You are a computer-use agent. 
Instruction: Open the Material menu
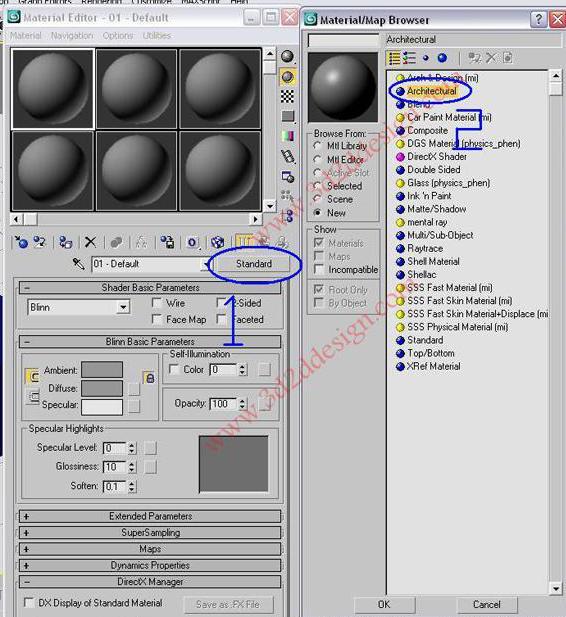[26, 36]
